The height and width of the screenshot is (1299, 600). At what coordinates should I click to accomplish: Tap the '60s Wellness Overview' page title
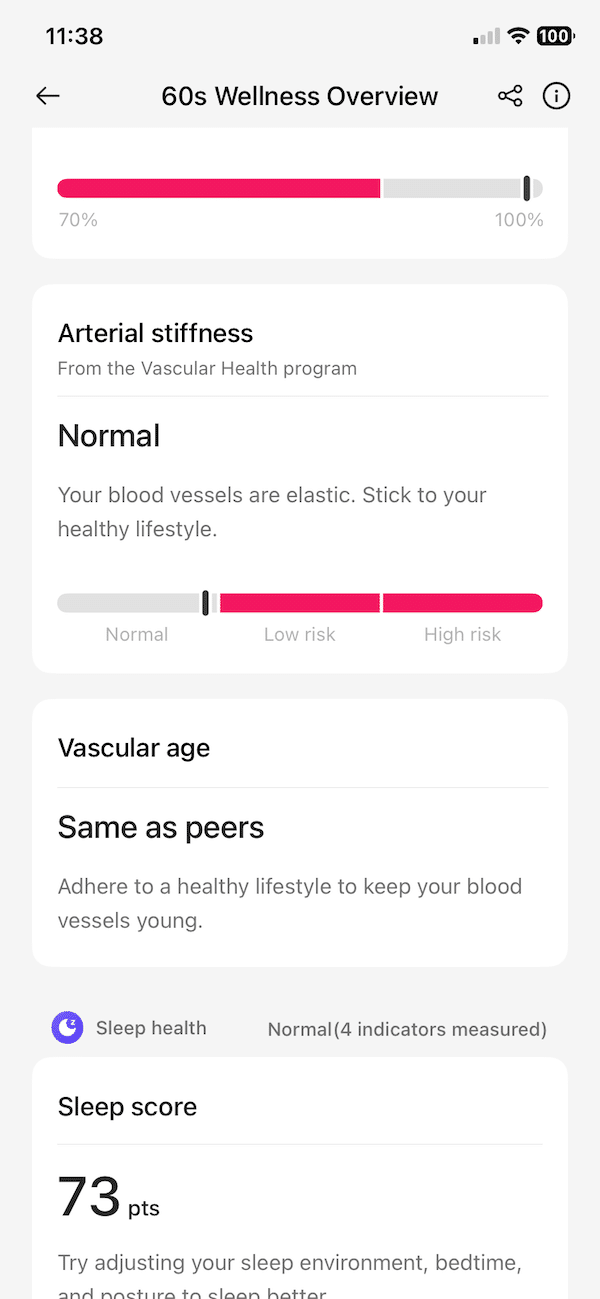pos(300,96)
